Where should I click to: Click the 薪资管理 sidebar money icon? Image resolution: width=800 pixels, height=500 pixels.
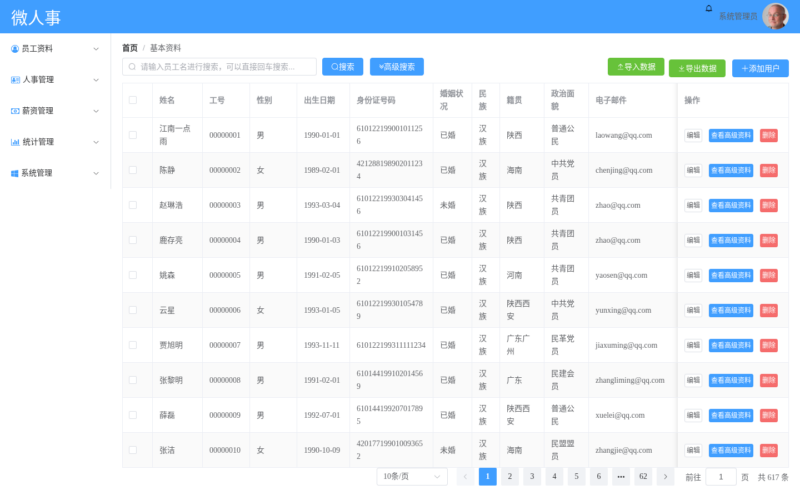coord(15,111)
